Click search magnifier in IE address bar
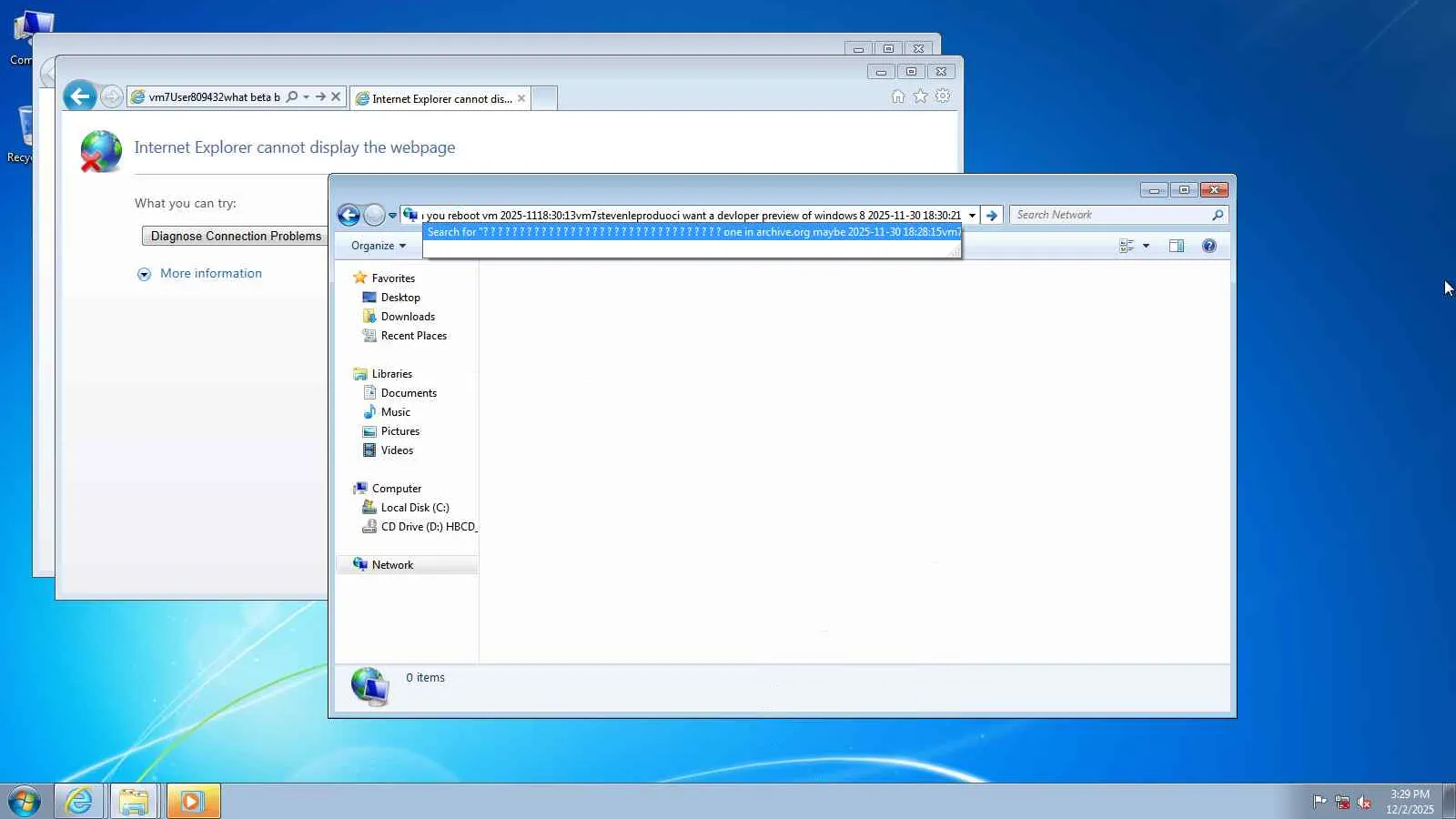This screenshot has height=819, width=1456. tap(292, 96)
